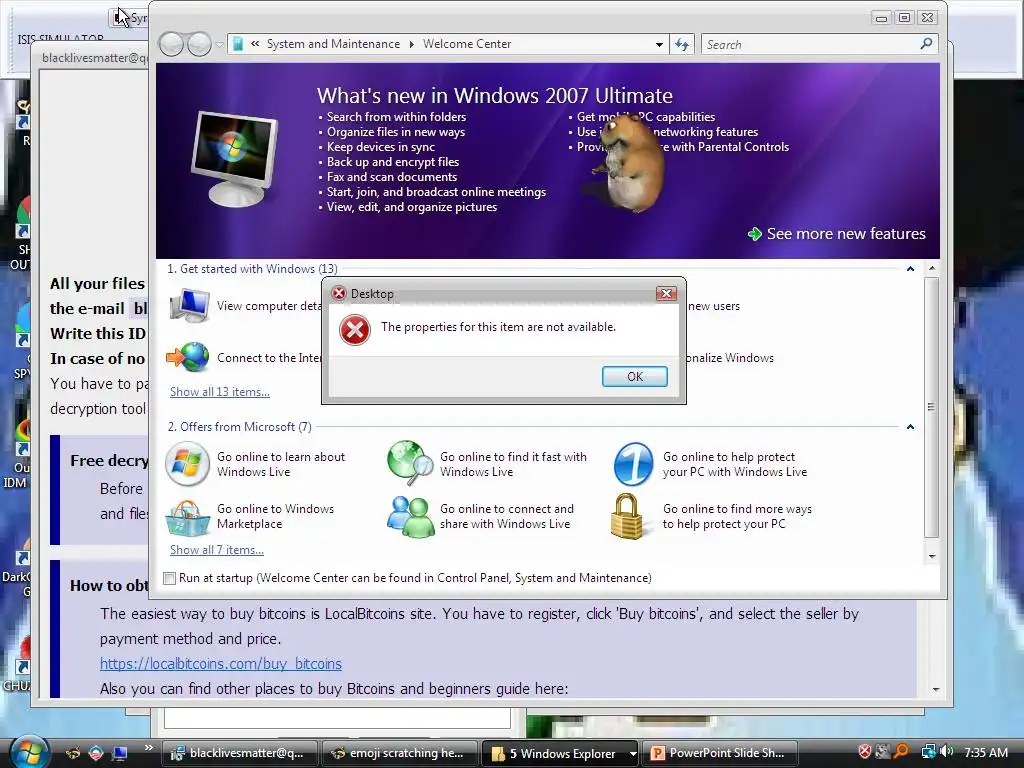Collapse the Offers from Microsoft section

(x=910, y=426)
